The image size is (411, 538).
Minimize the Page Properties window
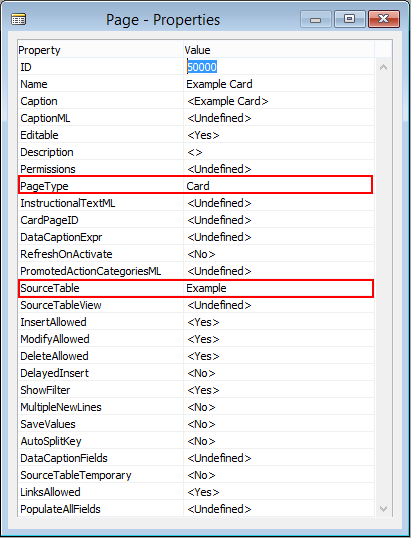point(315,19)
